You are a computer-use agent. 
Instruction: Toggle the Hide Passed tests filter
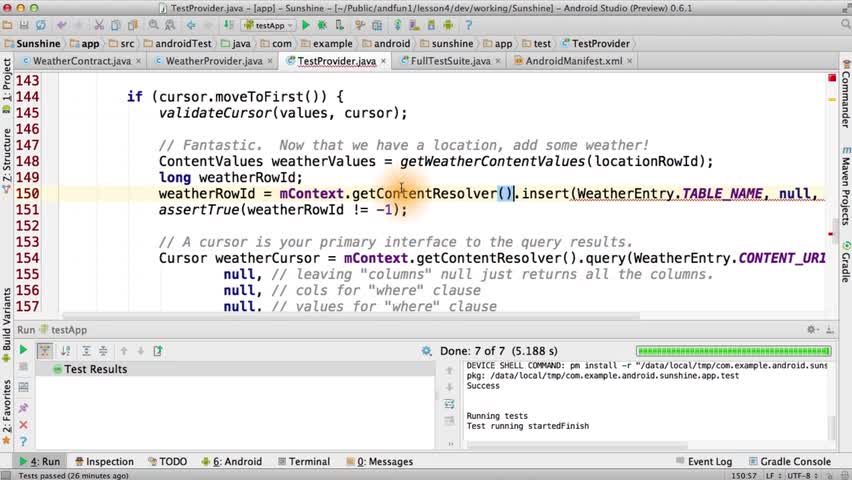point(45,351)
